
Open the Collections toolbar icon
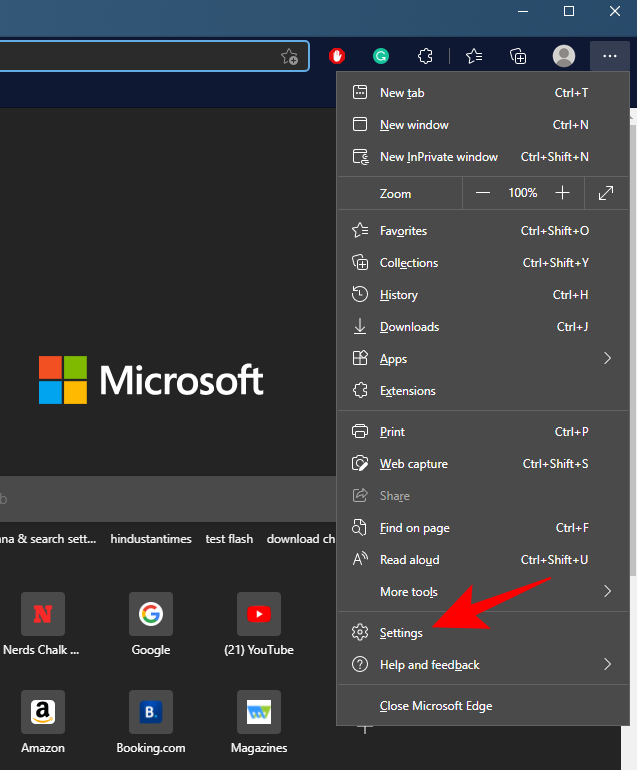(518, 56)
